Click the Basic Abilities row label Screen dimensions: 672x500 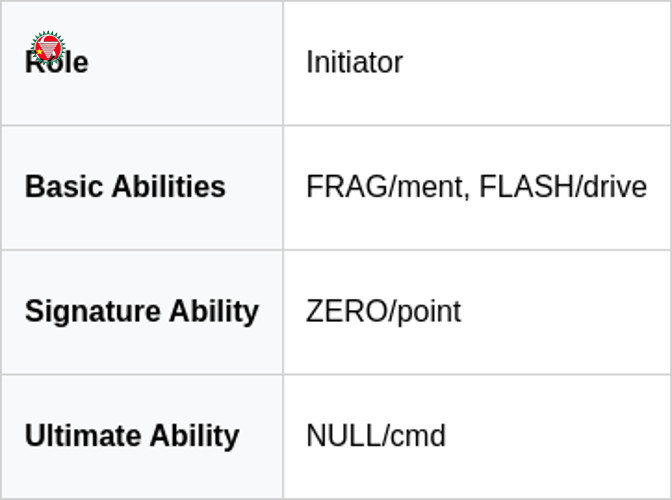pyautogui.click(x=125, y=187)
